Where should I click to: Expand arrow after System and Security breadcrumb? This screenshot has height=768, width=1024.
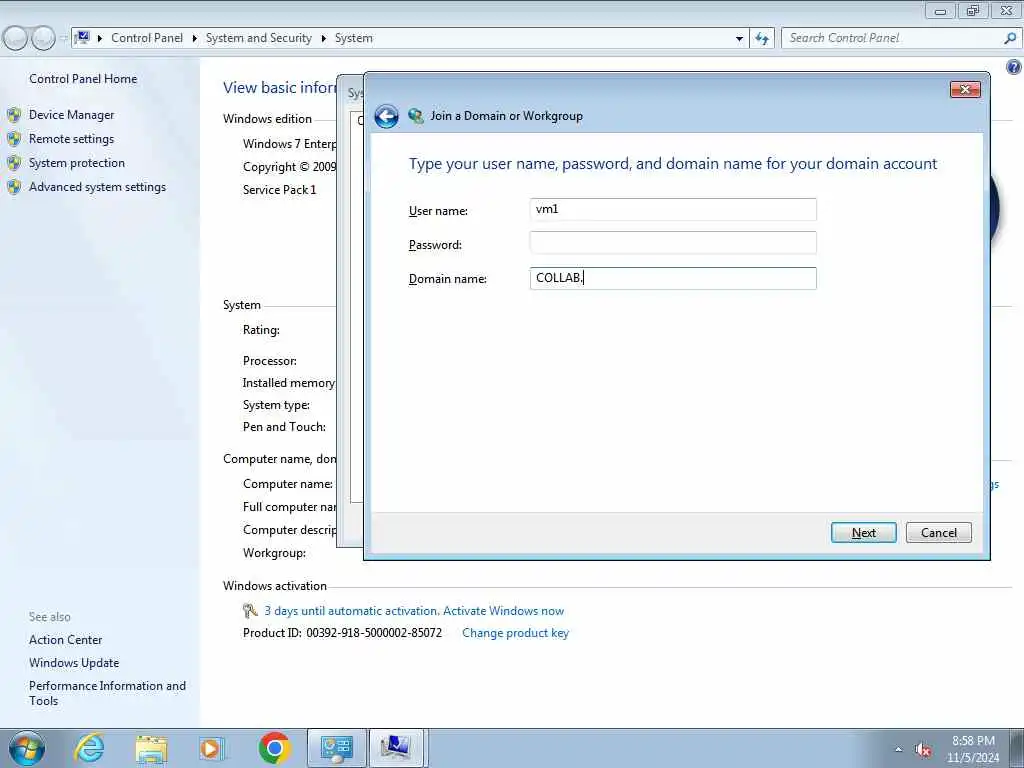[323, 39]
